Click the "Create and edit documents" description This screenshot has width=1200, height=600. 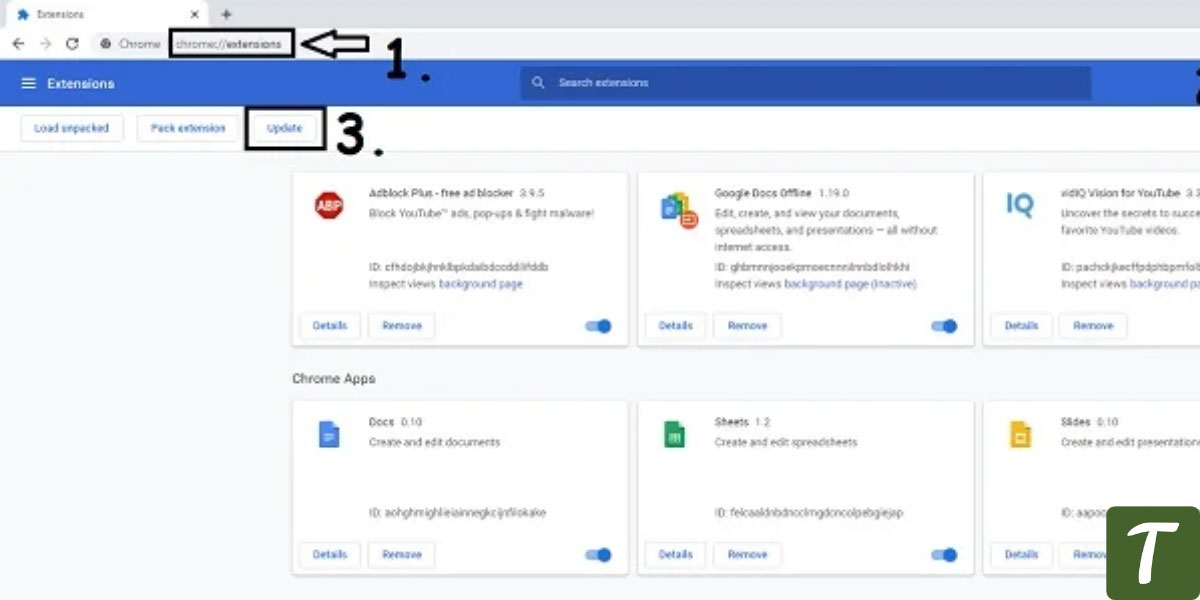click(x=435, y=442)
